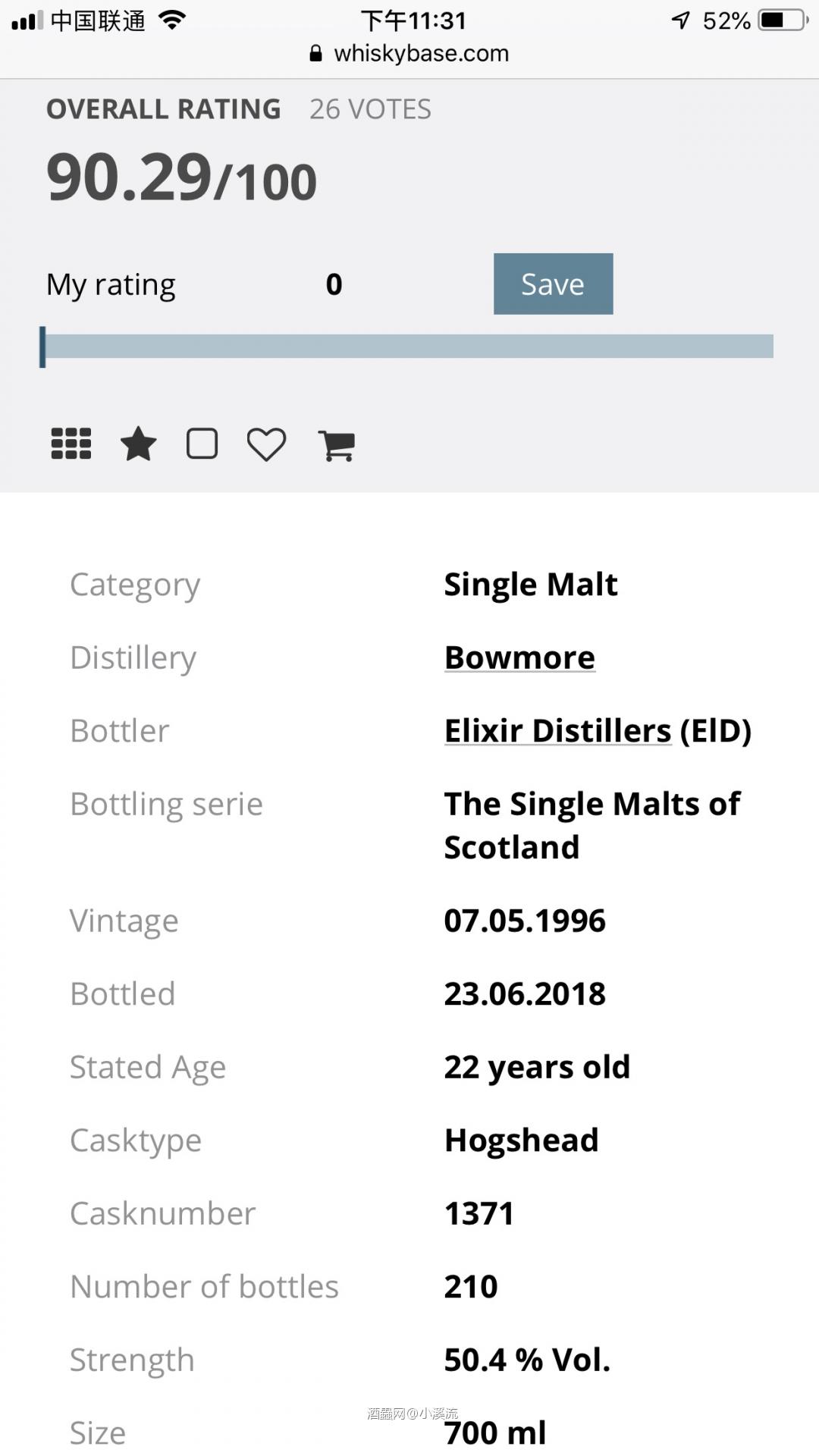Tap the whiskybase.com address bar
Image resolution: width=819 pixels, height=1456 pixels.
pos(421,54)
